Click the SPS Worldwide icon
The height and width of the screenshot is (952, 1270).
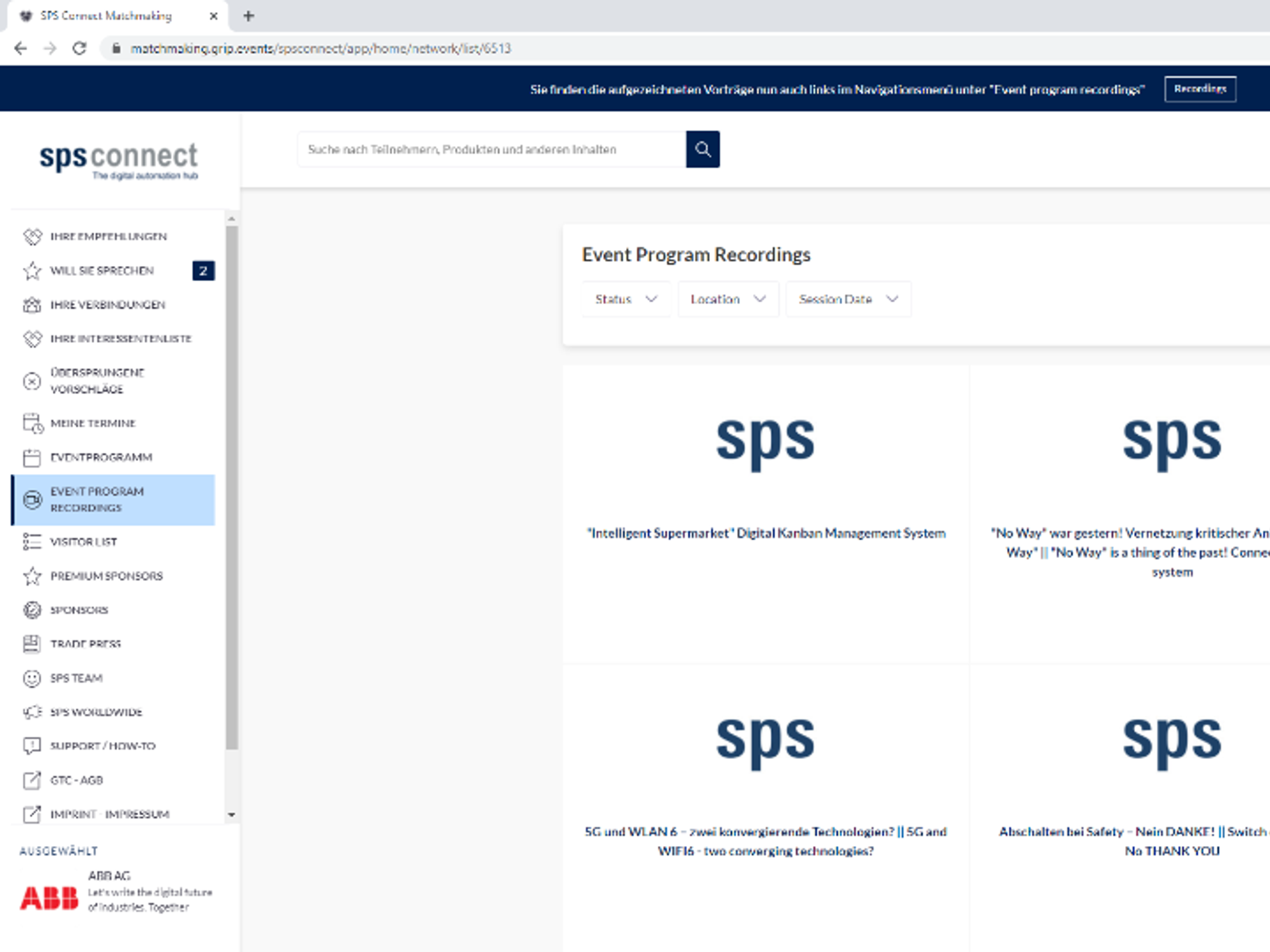[32, 711]
